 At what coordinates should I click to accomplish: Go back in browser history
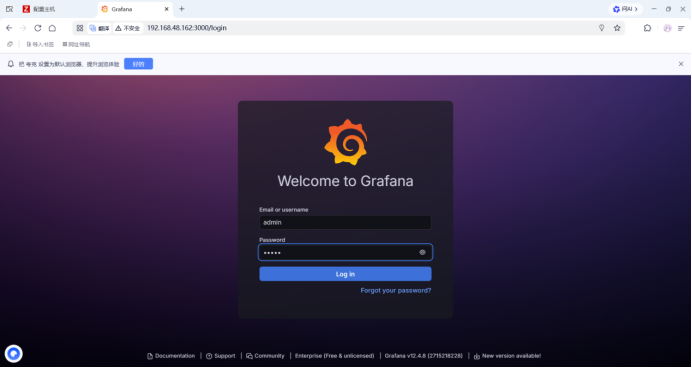click(9, 28)
